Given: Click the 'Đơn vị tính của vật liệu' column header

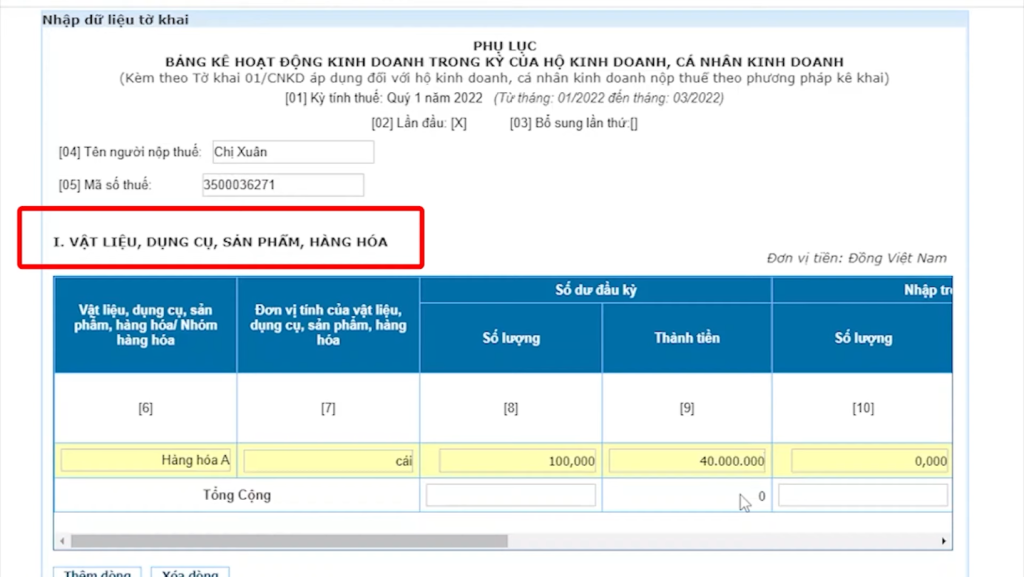Looking at the screenshot, I should tap(328, 325).
